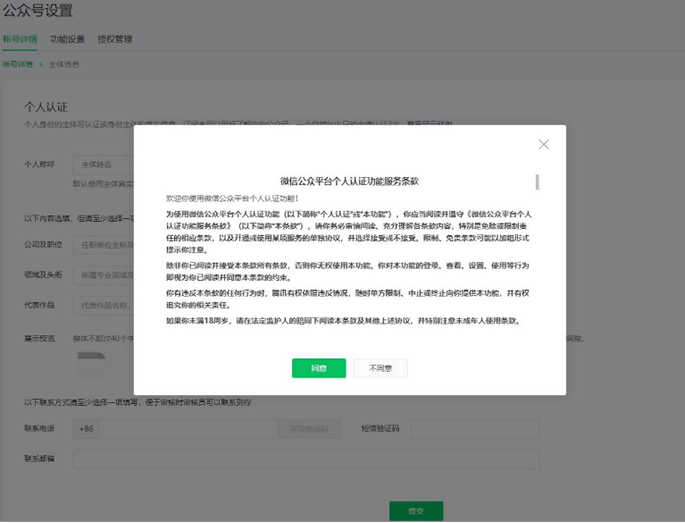Screen dimensions: 685x523
Task: Click the breadcrumb chevron arrow separator
Action: (x=41, y=64)
